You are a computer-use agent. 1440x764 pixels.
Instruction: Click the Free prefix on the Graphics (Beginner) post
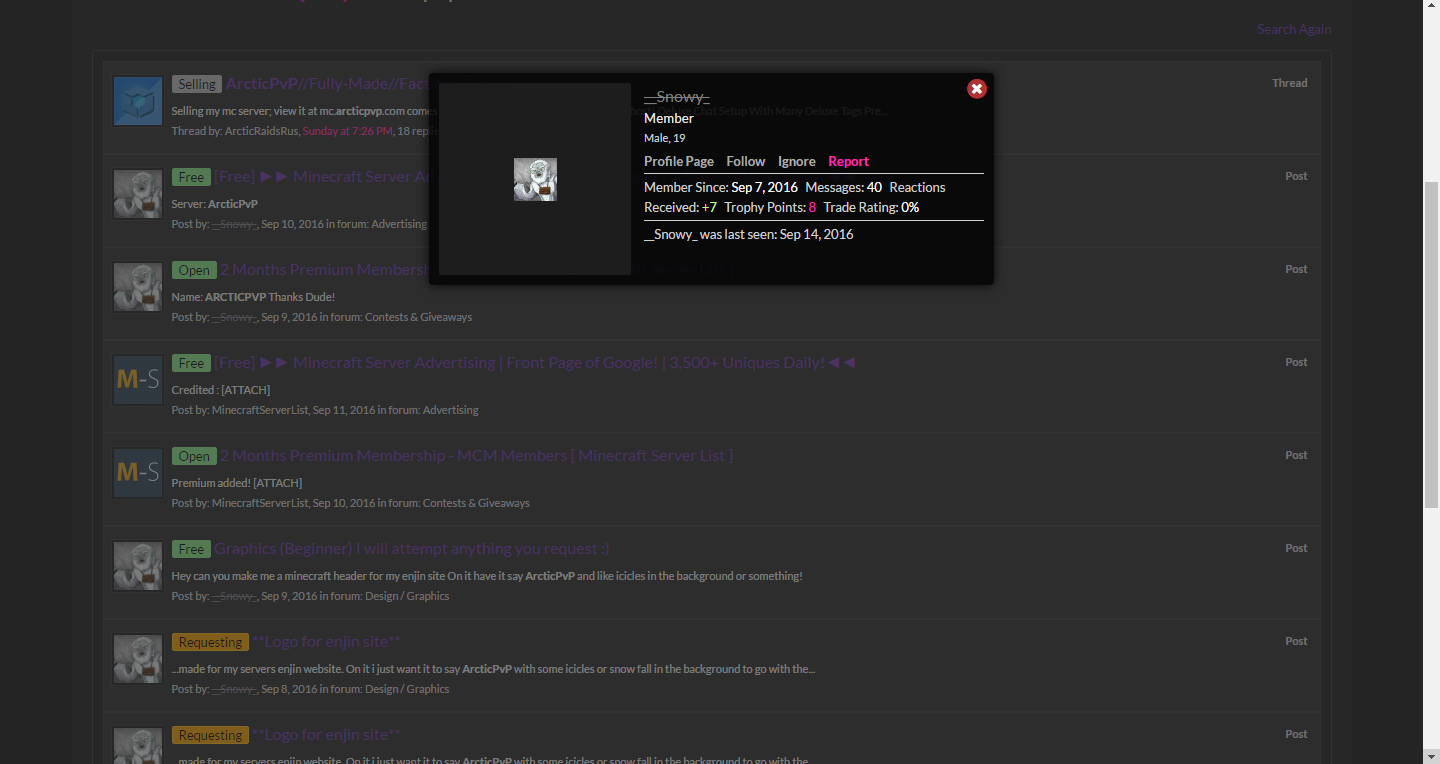pyautogui.click(x=191, y=549)
